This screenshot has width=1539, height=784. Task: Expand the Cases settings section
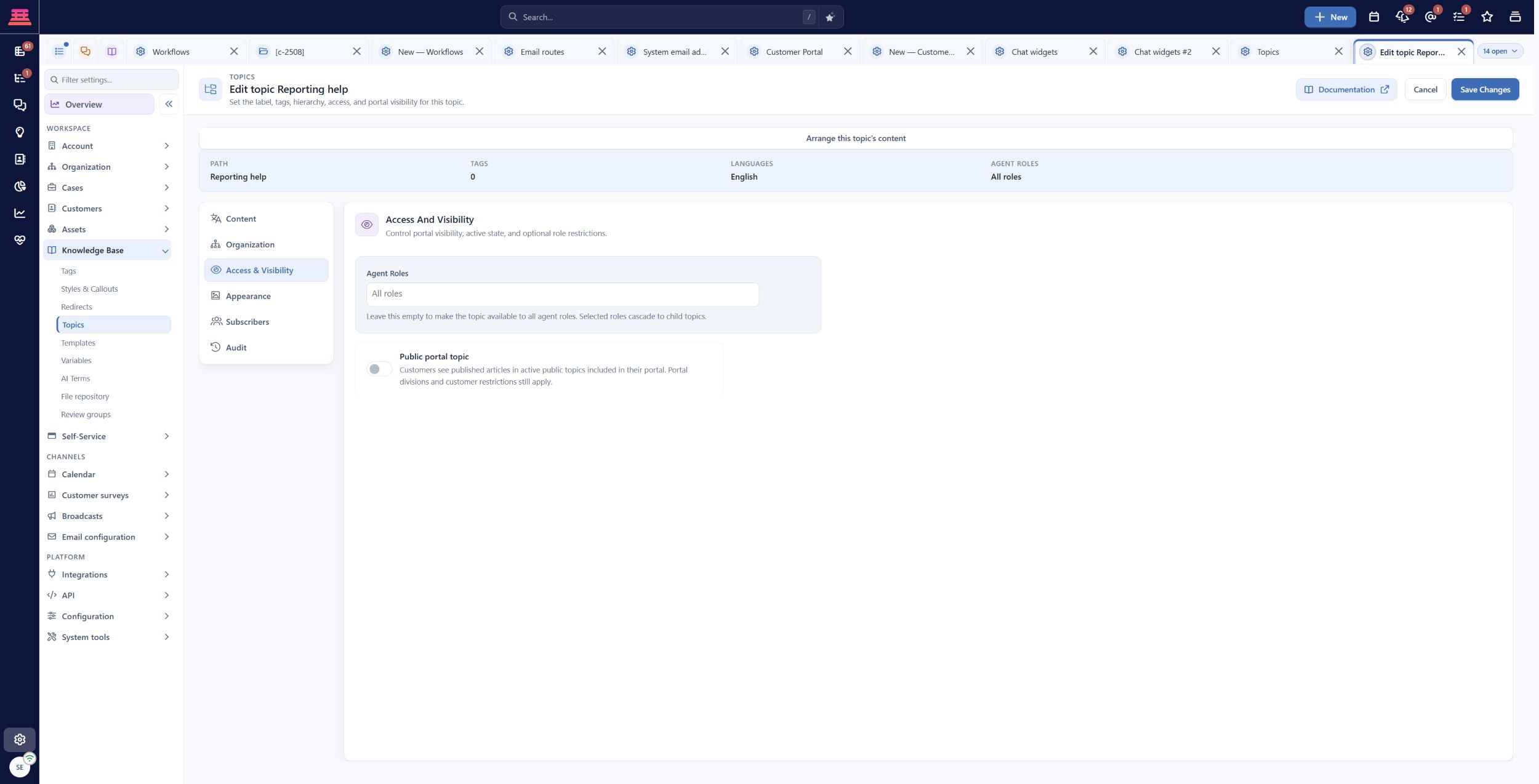click(x=108, y=188)
